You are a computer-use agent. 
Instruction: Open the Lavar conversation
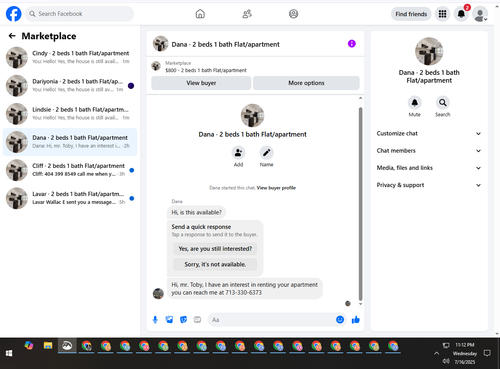(70, 198)
